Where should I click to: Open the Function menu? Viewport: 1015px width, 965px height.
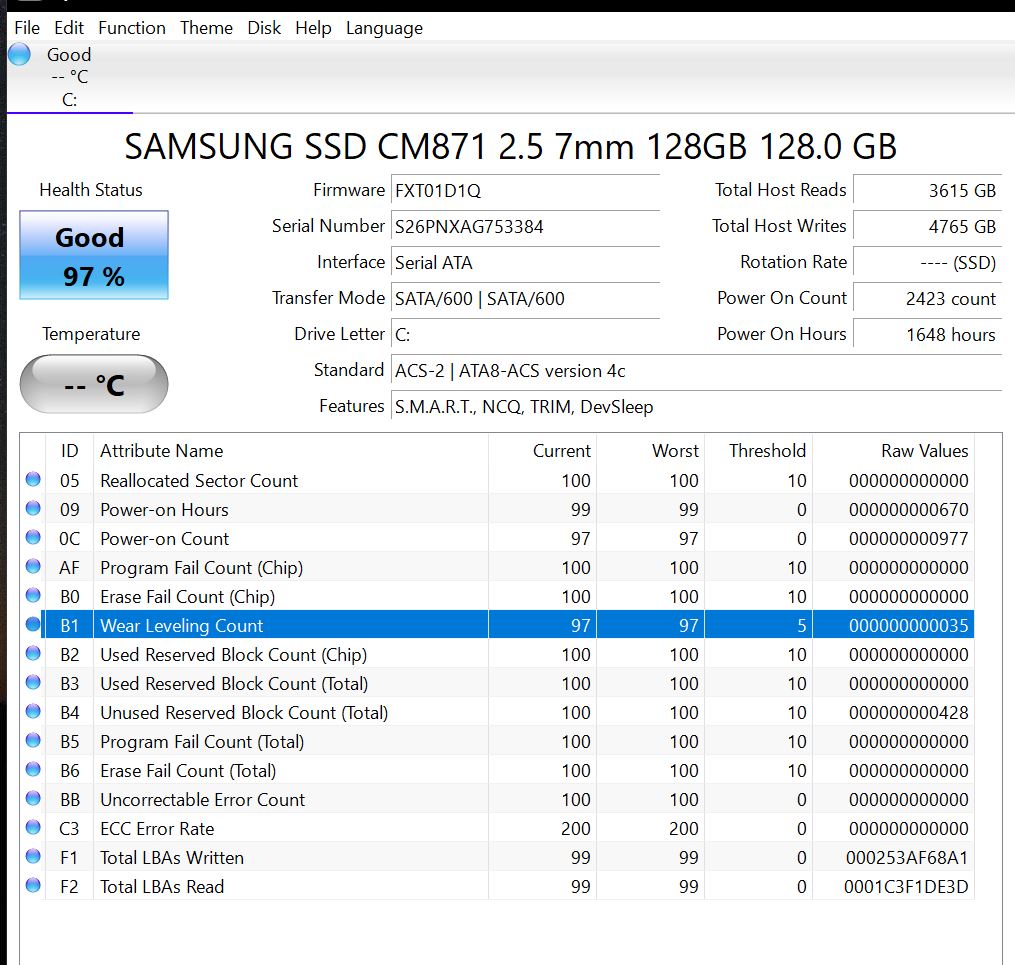(x=132, y=28)
